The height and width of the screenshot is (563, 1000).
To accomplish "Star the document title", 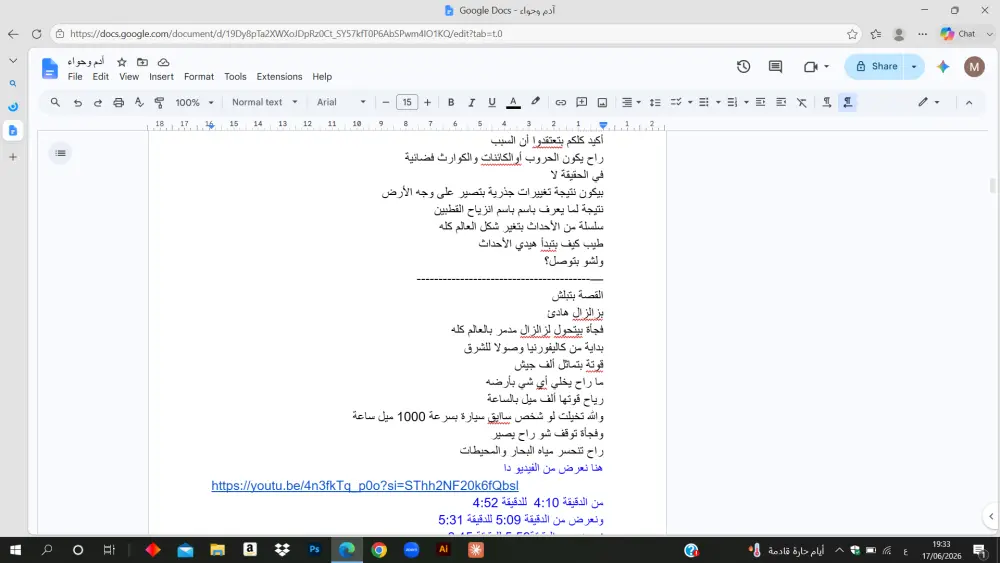I will point(122,62).
